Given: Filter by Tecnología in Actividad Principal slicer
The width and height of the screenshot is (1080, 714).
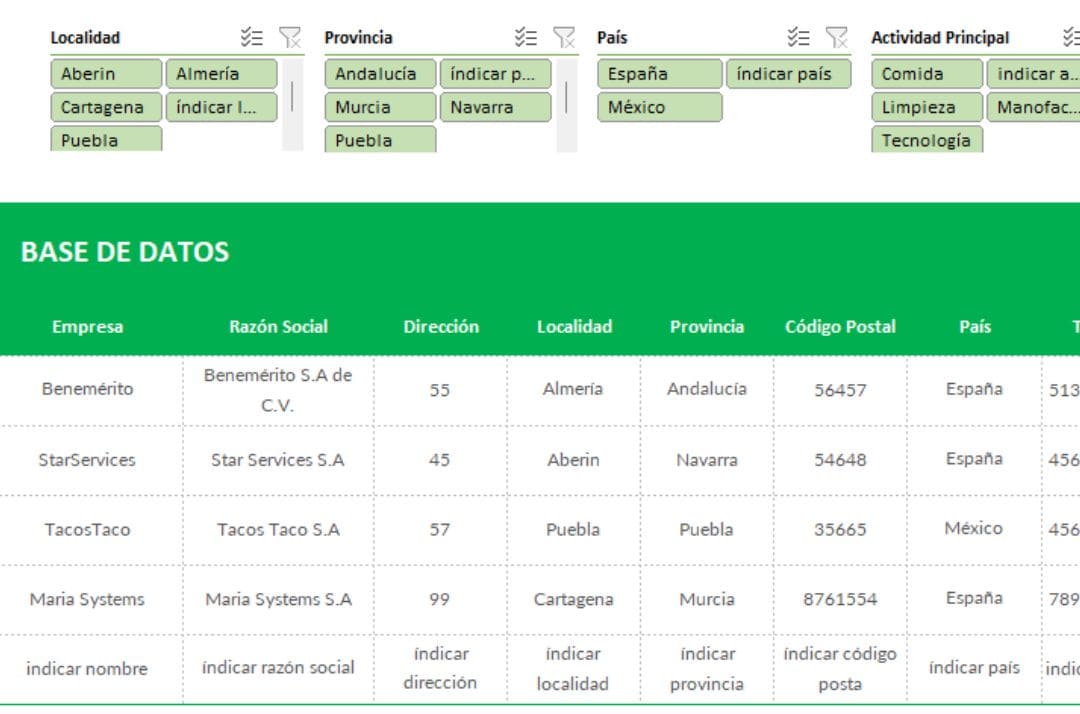Looking at the screenshot, I should coord(927,139).
